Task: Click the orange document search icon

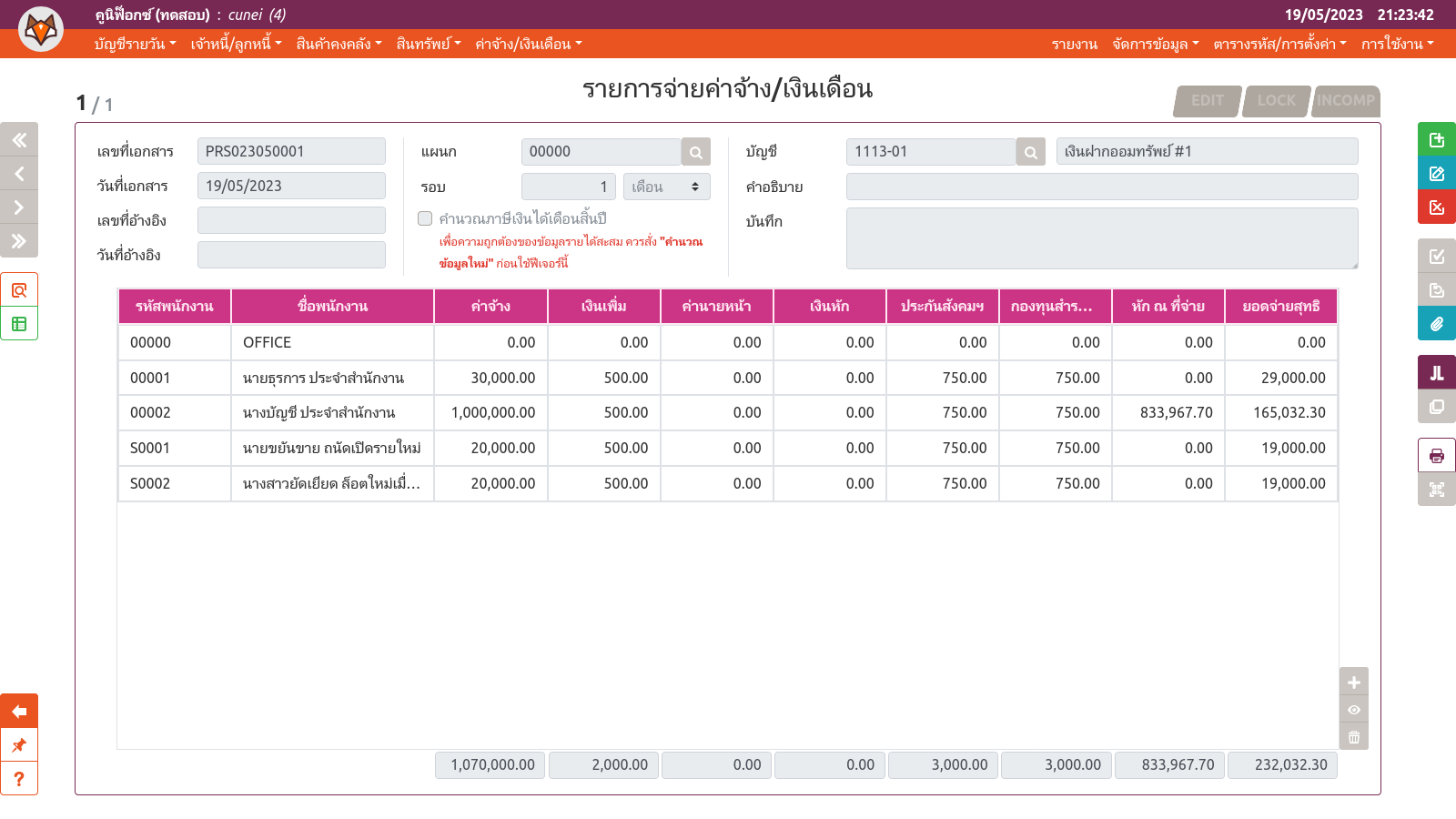Action: [x=19, y=290]
